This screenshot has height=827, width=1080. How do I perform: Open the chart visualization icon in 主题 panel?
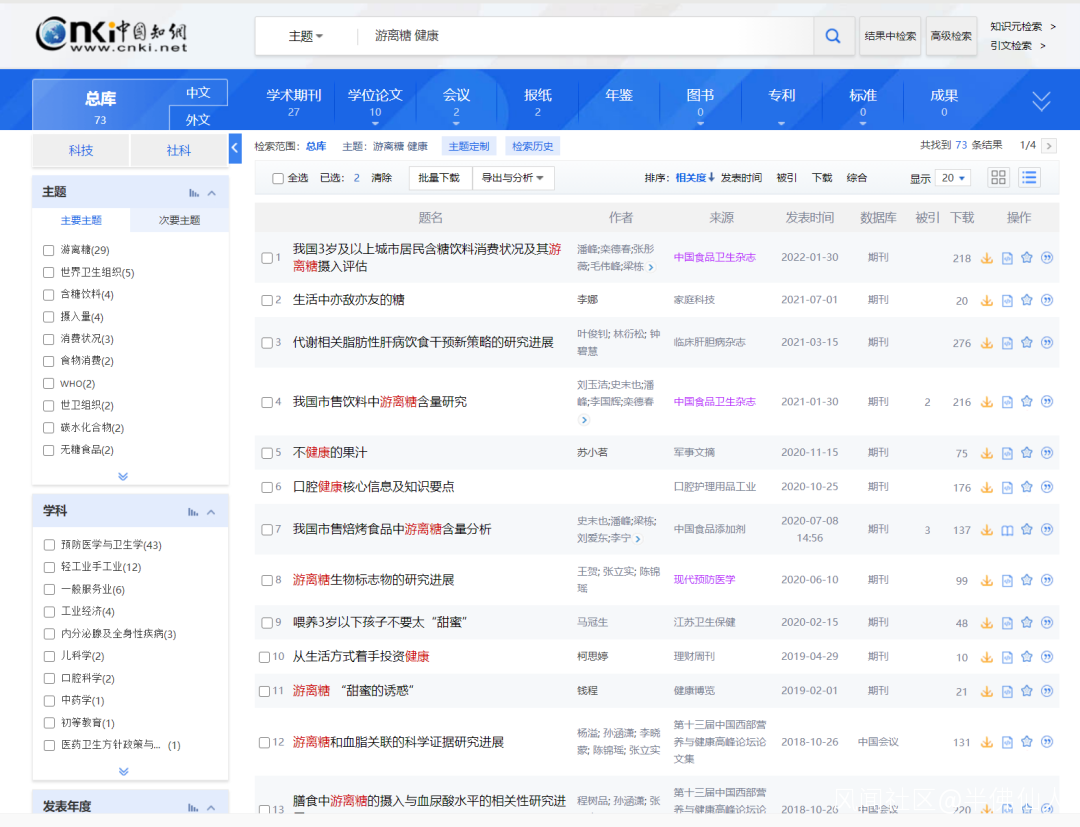[x=194, y=192]
